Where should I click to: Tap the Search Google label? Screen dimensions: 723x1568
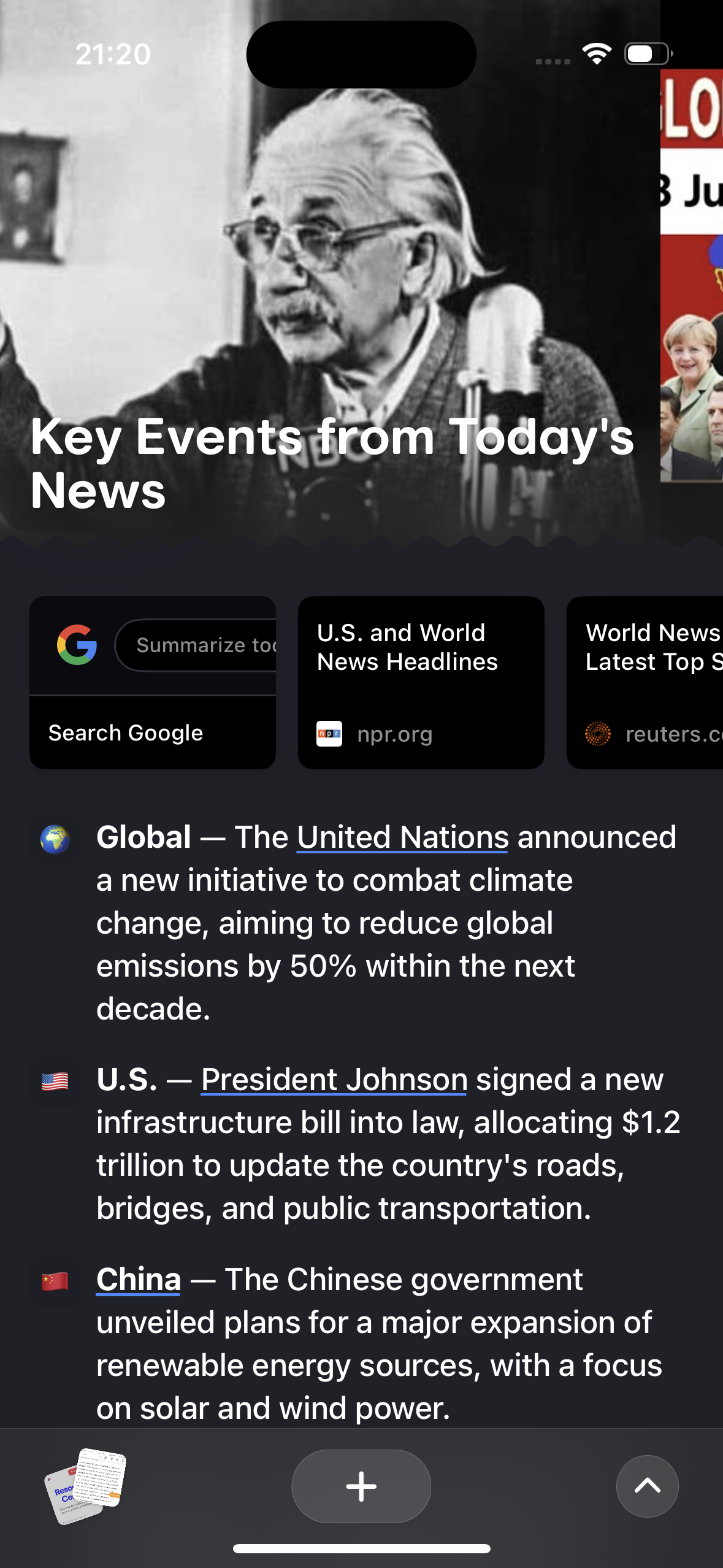point(126,733)
